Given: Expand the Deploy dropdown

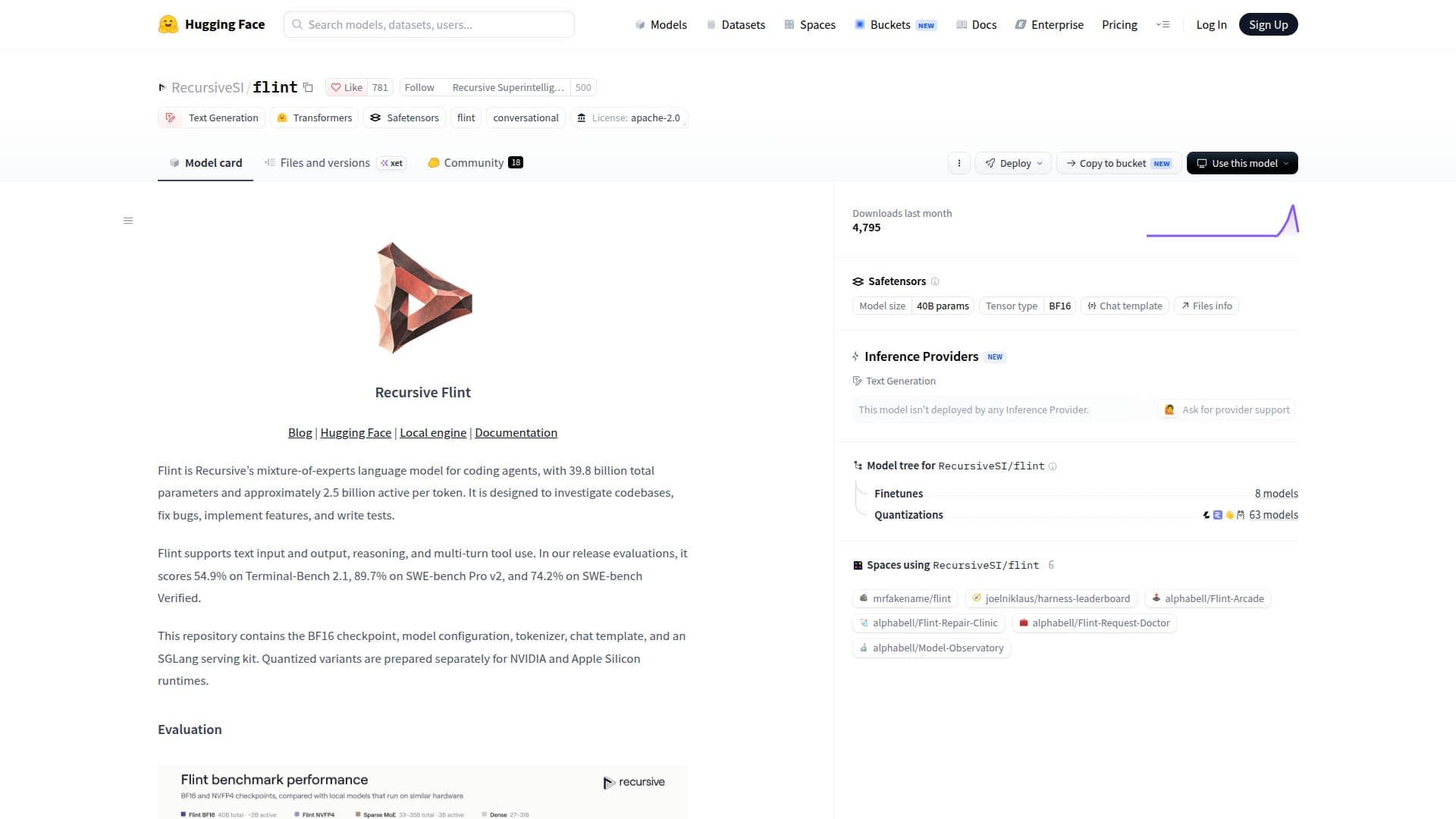Looking at the screenshot, I should click(1013, 163).
